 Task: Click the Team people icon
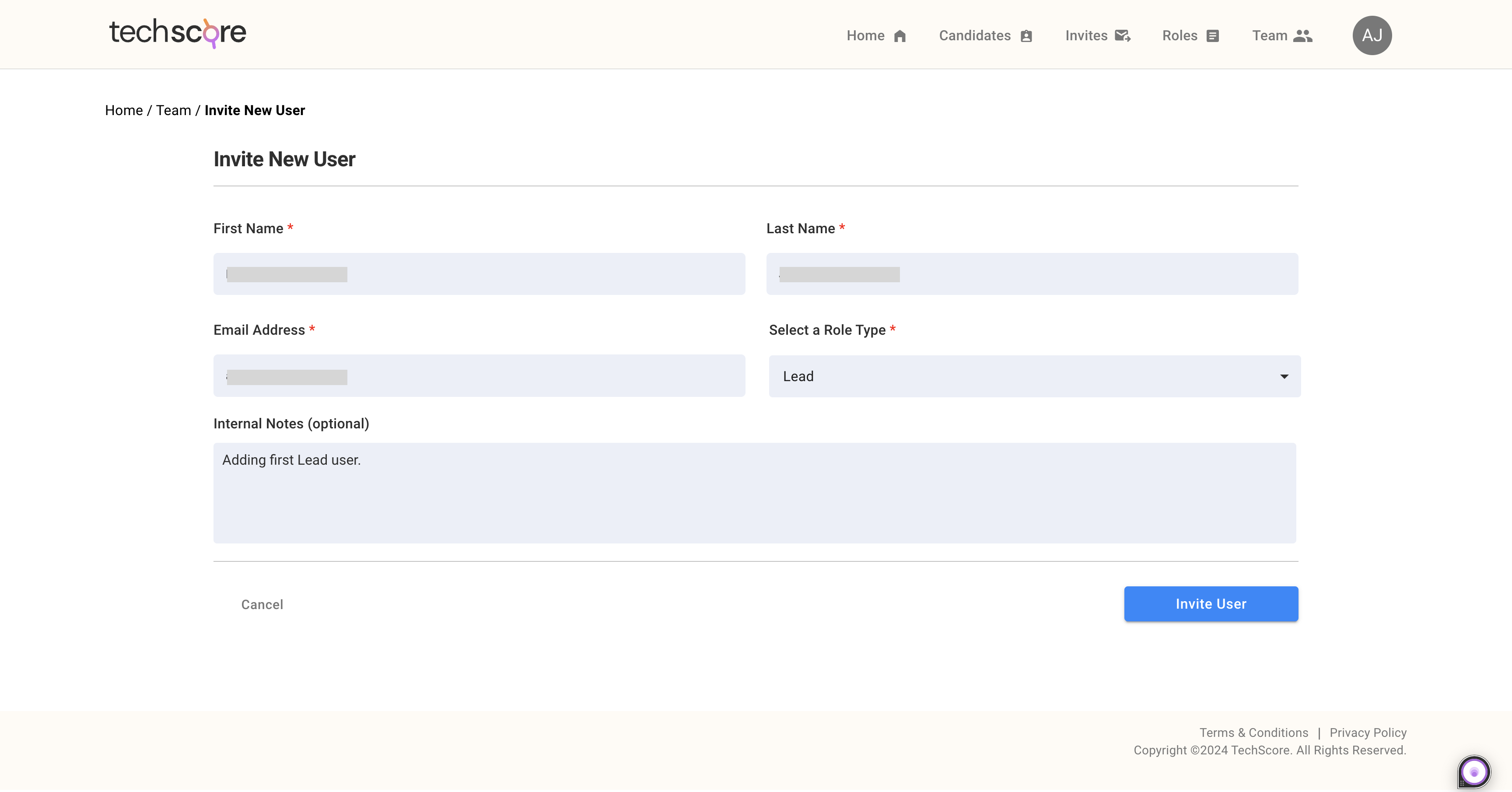click(x=1302, y=36)
